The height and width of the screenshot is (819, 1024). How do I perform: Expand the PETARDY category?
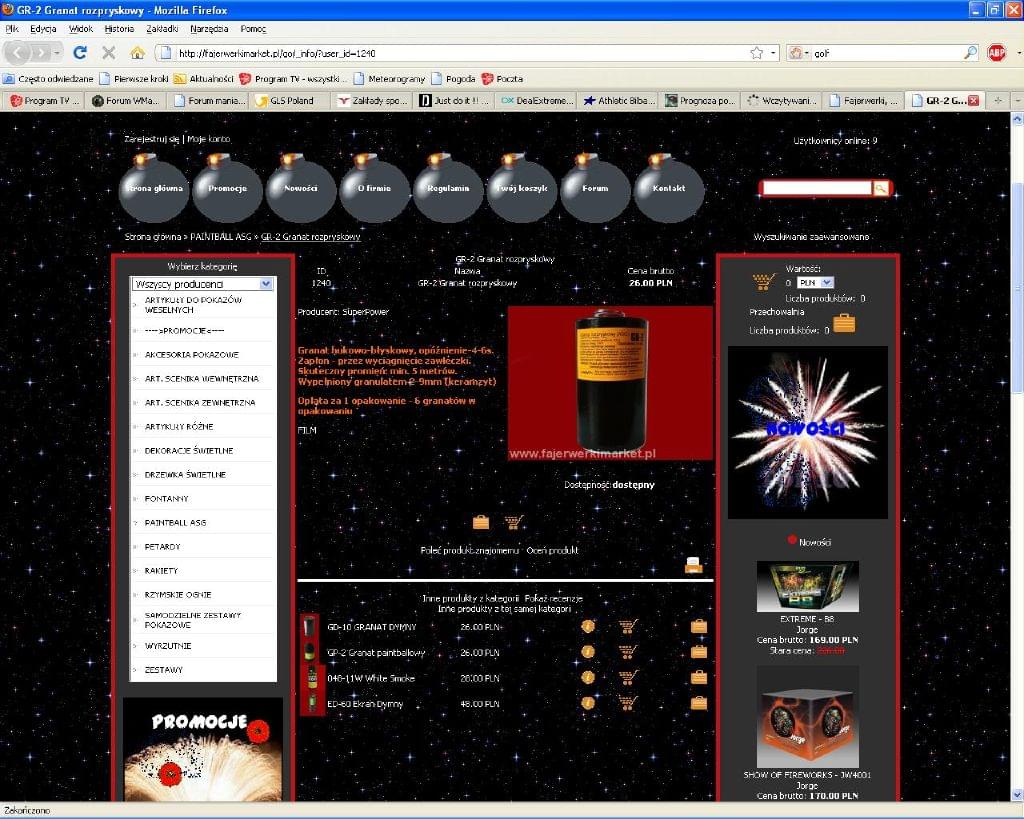162,547
